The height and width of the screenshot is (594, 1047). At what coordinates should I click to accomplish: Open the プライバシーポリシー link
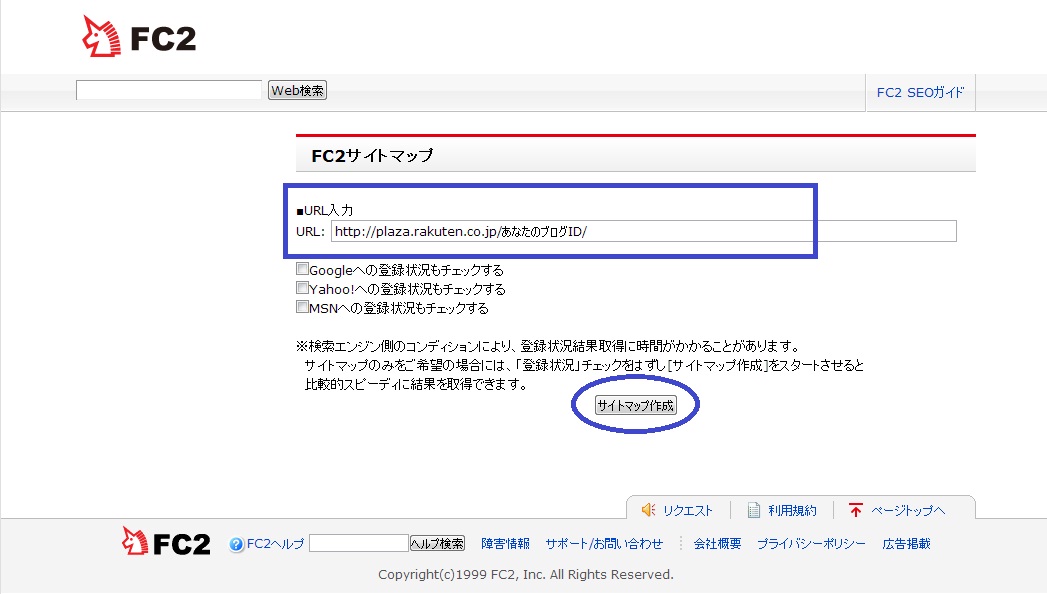[811, 543]
